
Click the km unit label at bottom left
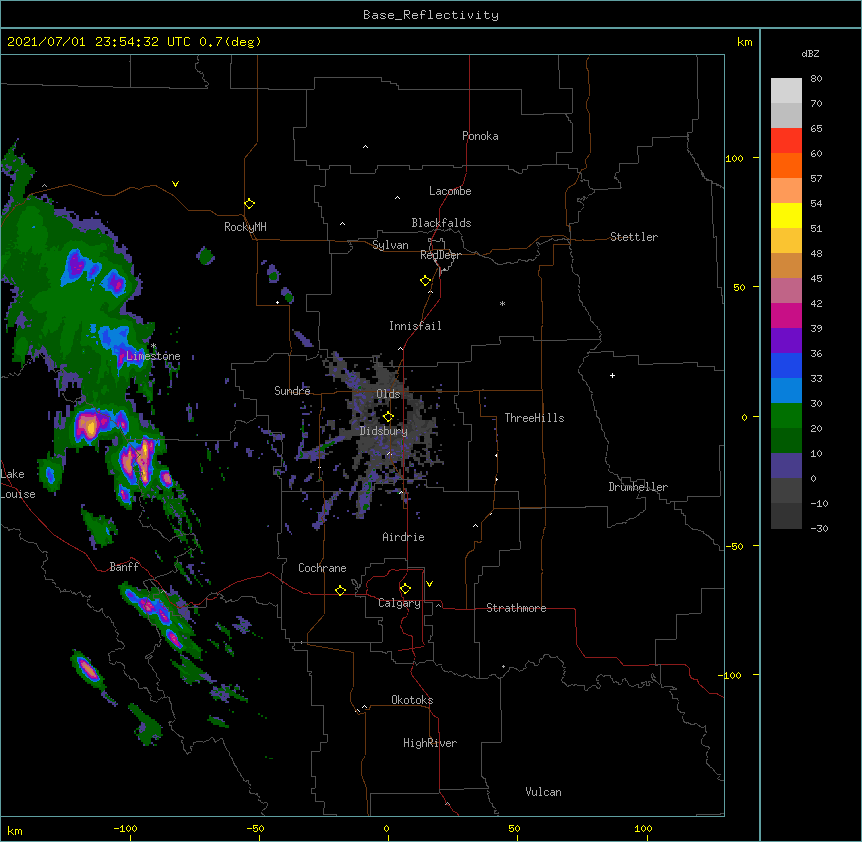(x=15, y=831)
